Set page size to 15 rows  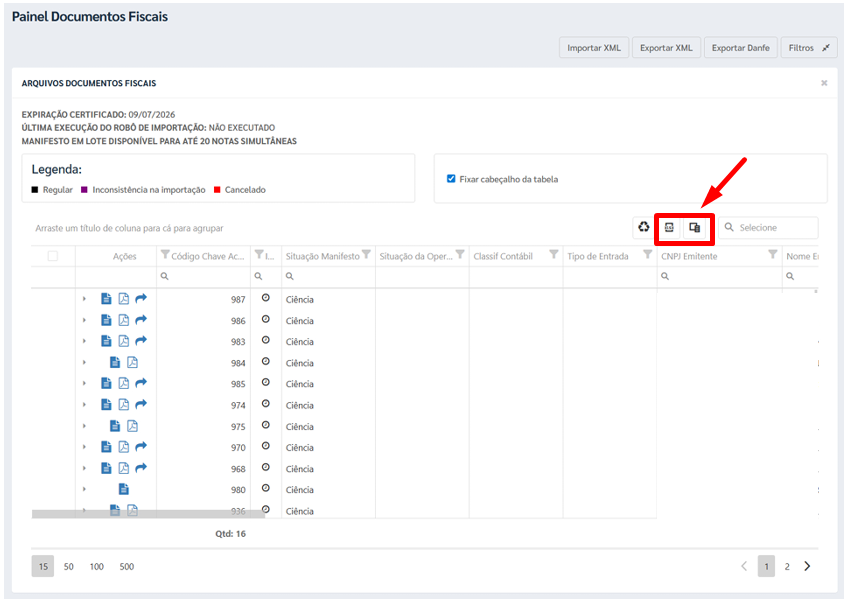click(43, 567)
